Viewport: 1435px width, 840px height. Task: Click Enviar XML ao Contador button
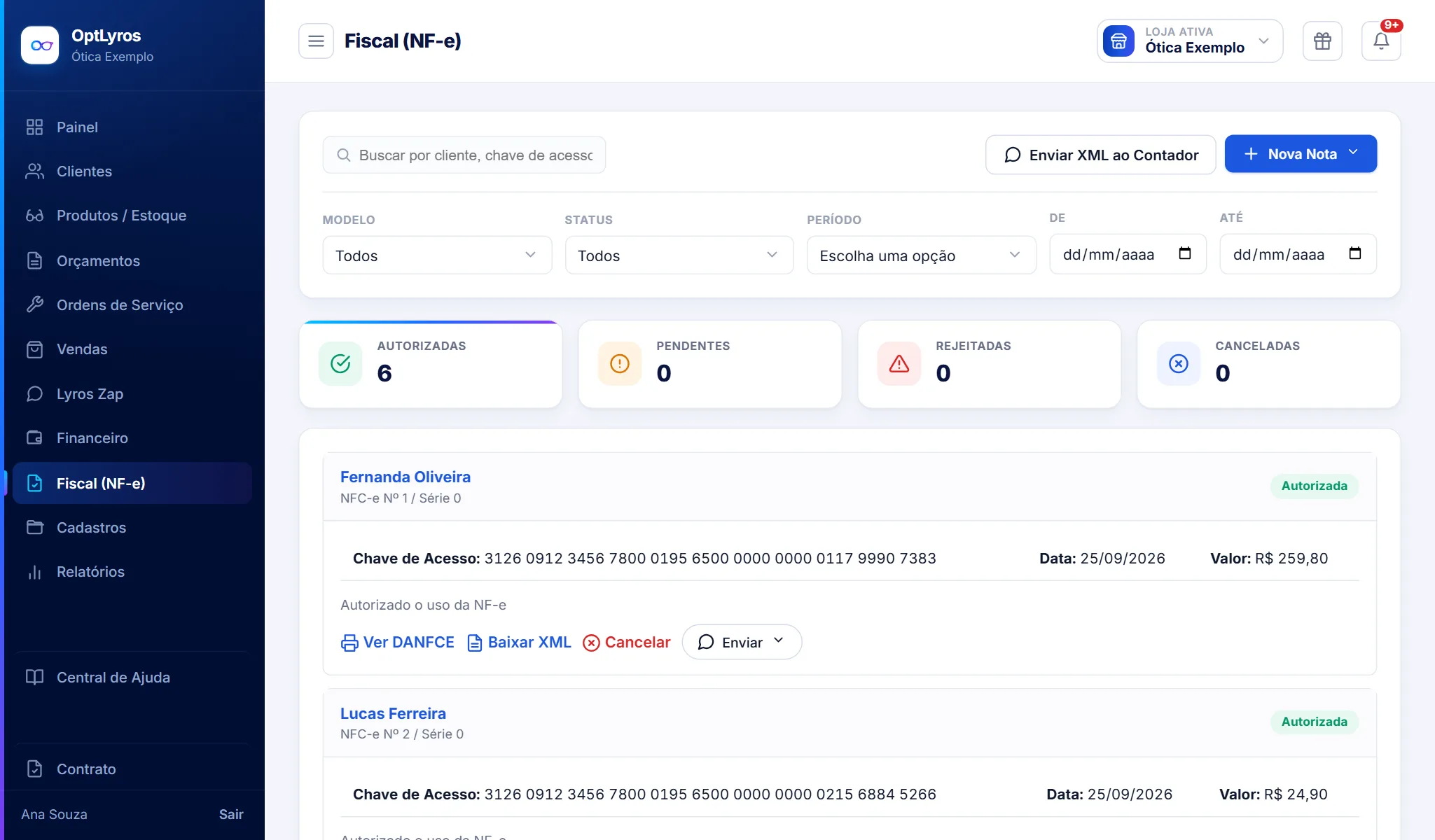click(x=1100, y=155)
